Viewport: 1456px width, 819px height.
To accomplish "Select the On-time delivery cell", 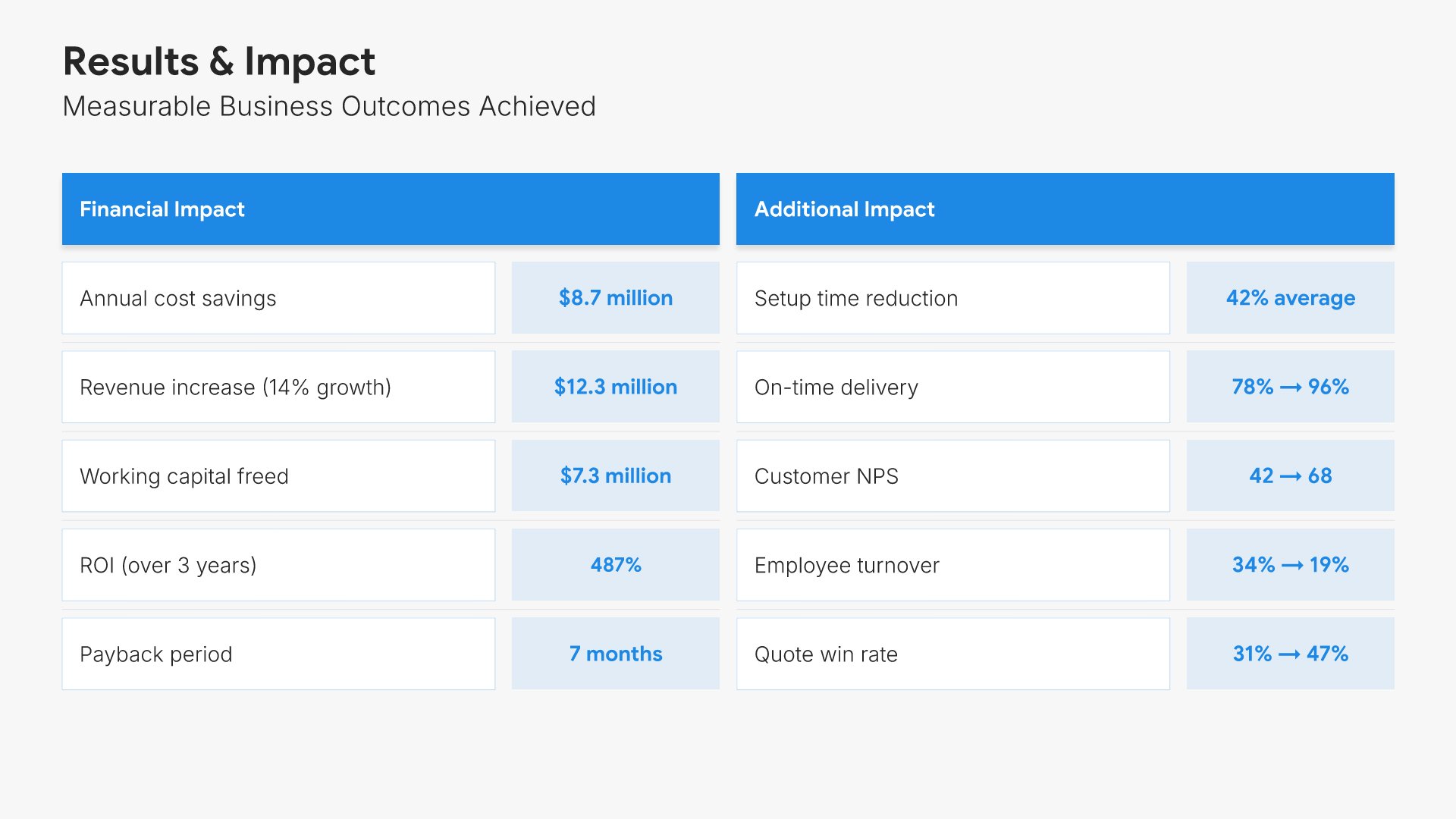I will coord(952,387).
